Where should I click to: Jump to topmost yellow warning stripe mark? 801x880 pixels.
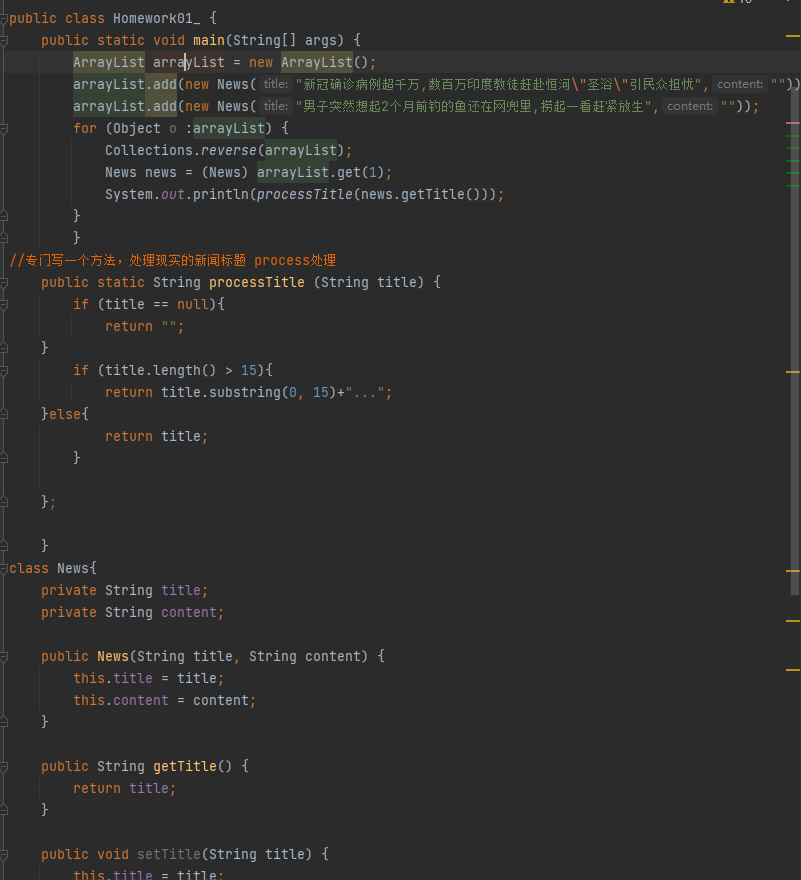793,36
